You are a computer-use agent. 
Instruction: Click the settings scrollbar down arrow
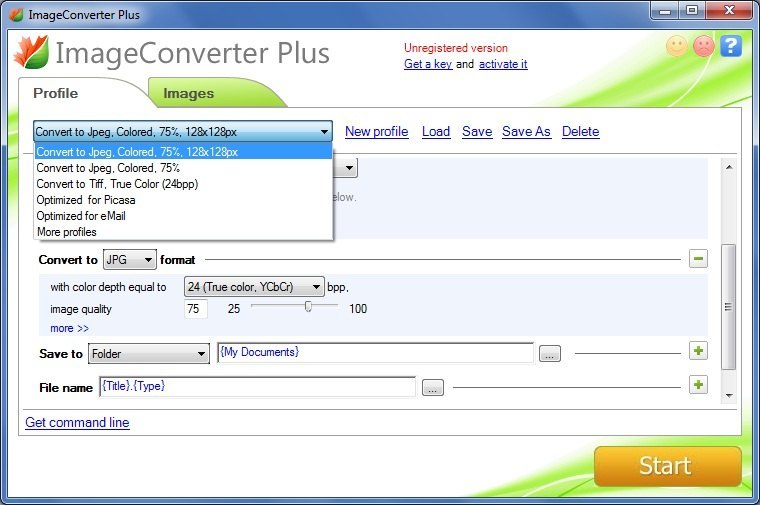coord(728,395)
